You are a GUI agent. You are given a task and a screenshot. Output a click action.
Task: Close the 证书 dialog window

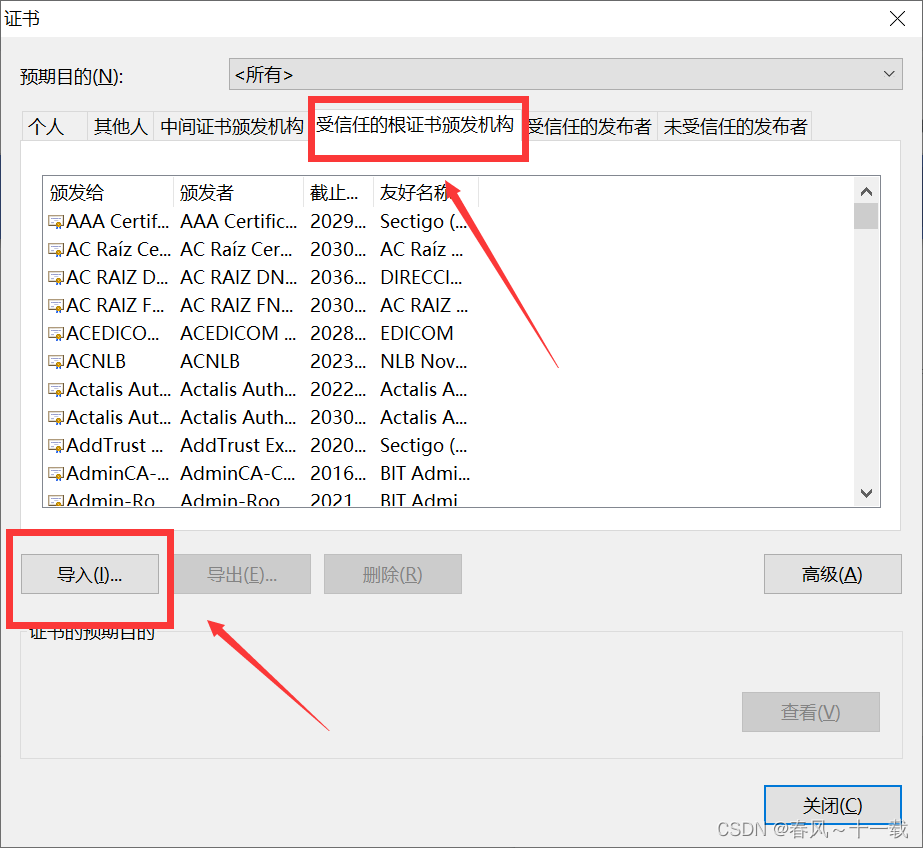pyautogui.click(x=897, y=19)
